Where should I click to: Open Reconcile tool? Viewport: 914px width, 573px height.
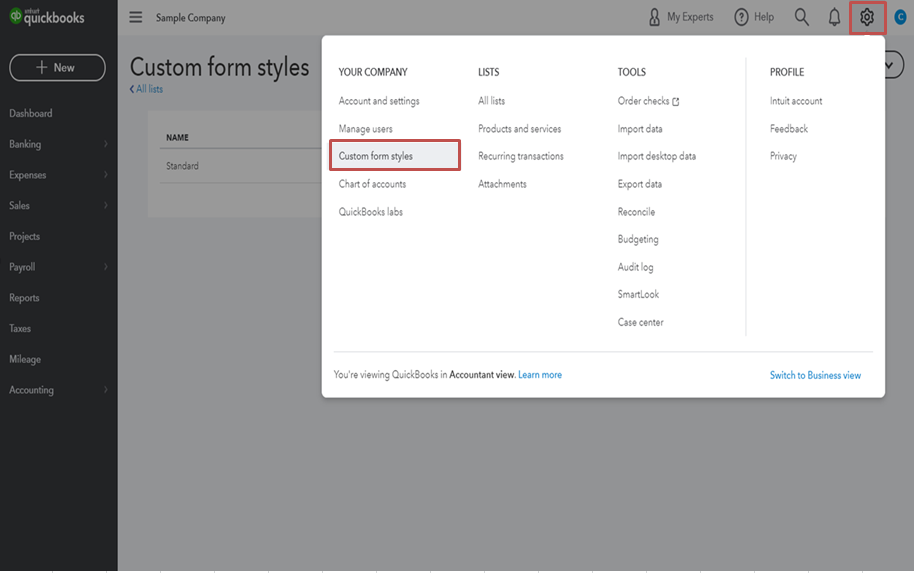click(636, 212)
